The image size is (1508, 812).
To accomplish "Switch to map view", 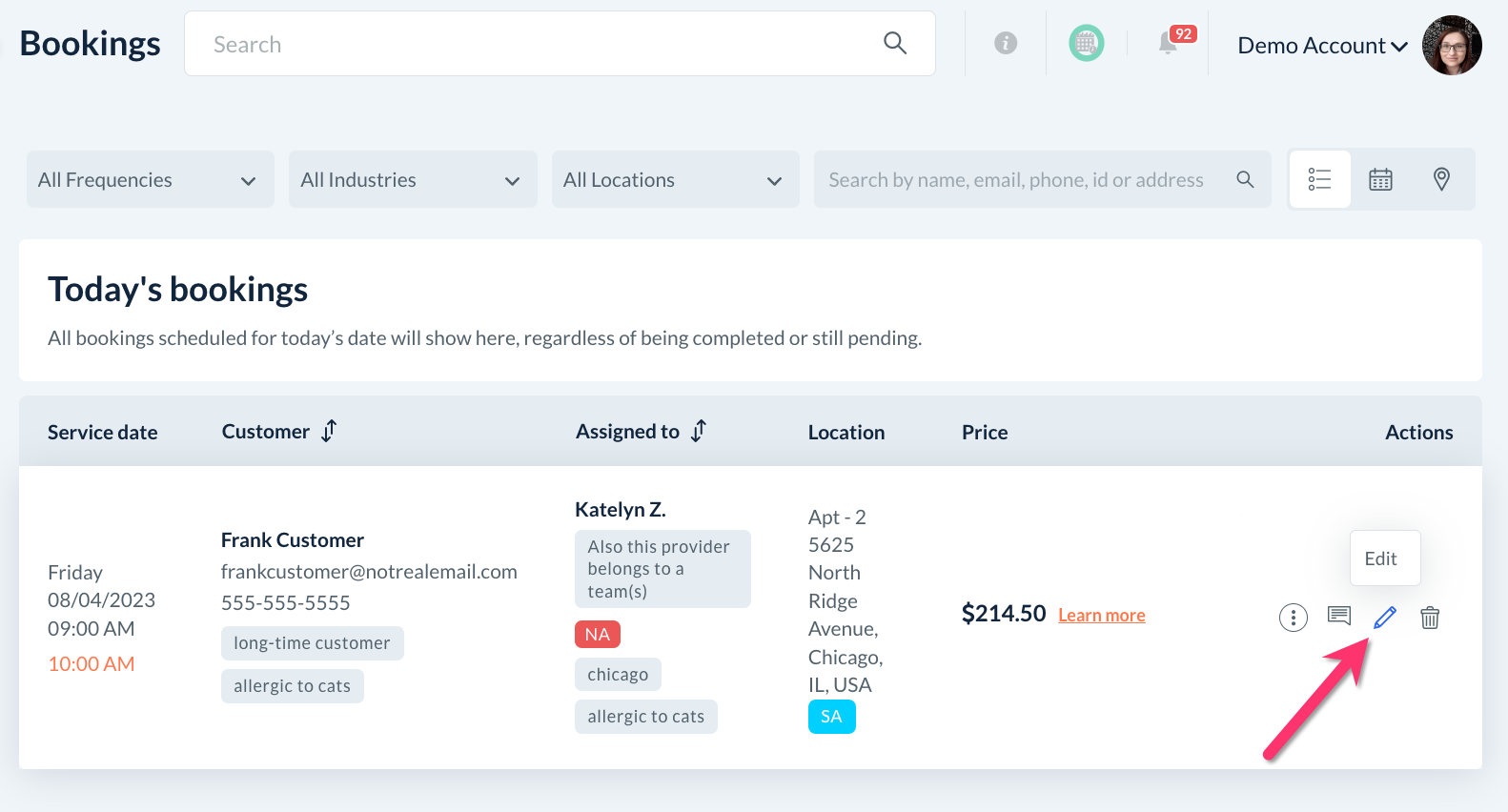I will click(x=1441, y=179).
